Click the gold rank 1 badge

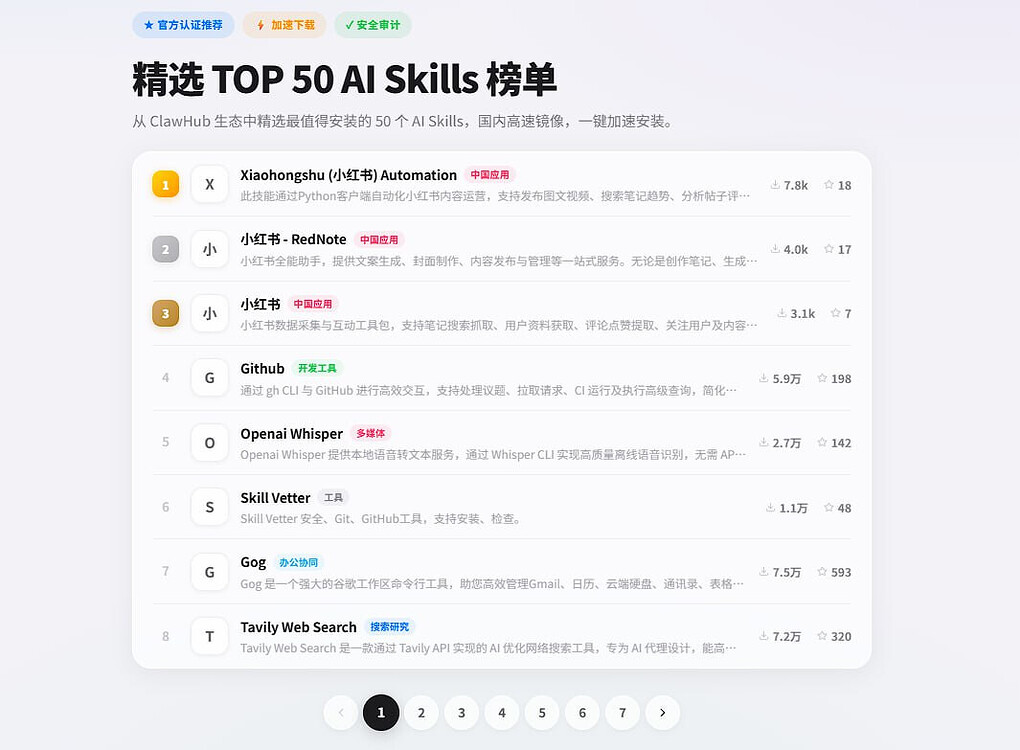click(165, 185)
